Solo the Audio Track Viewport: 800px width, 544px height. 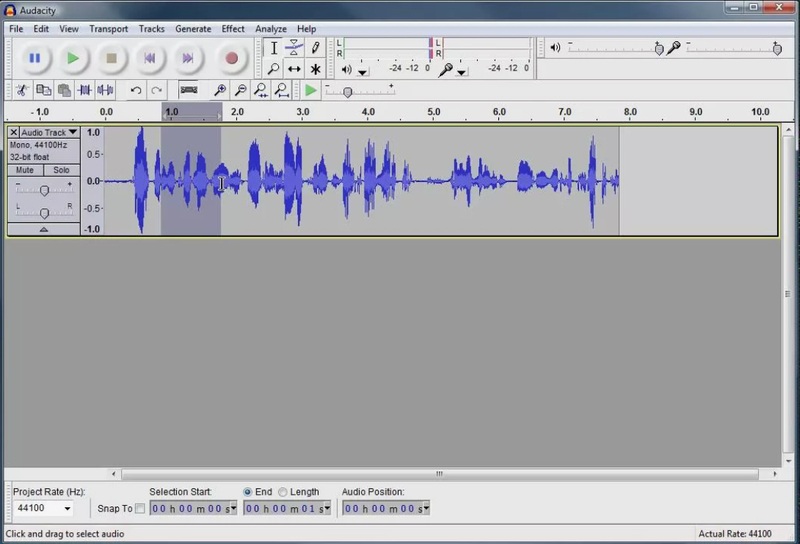click(61, 170)
